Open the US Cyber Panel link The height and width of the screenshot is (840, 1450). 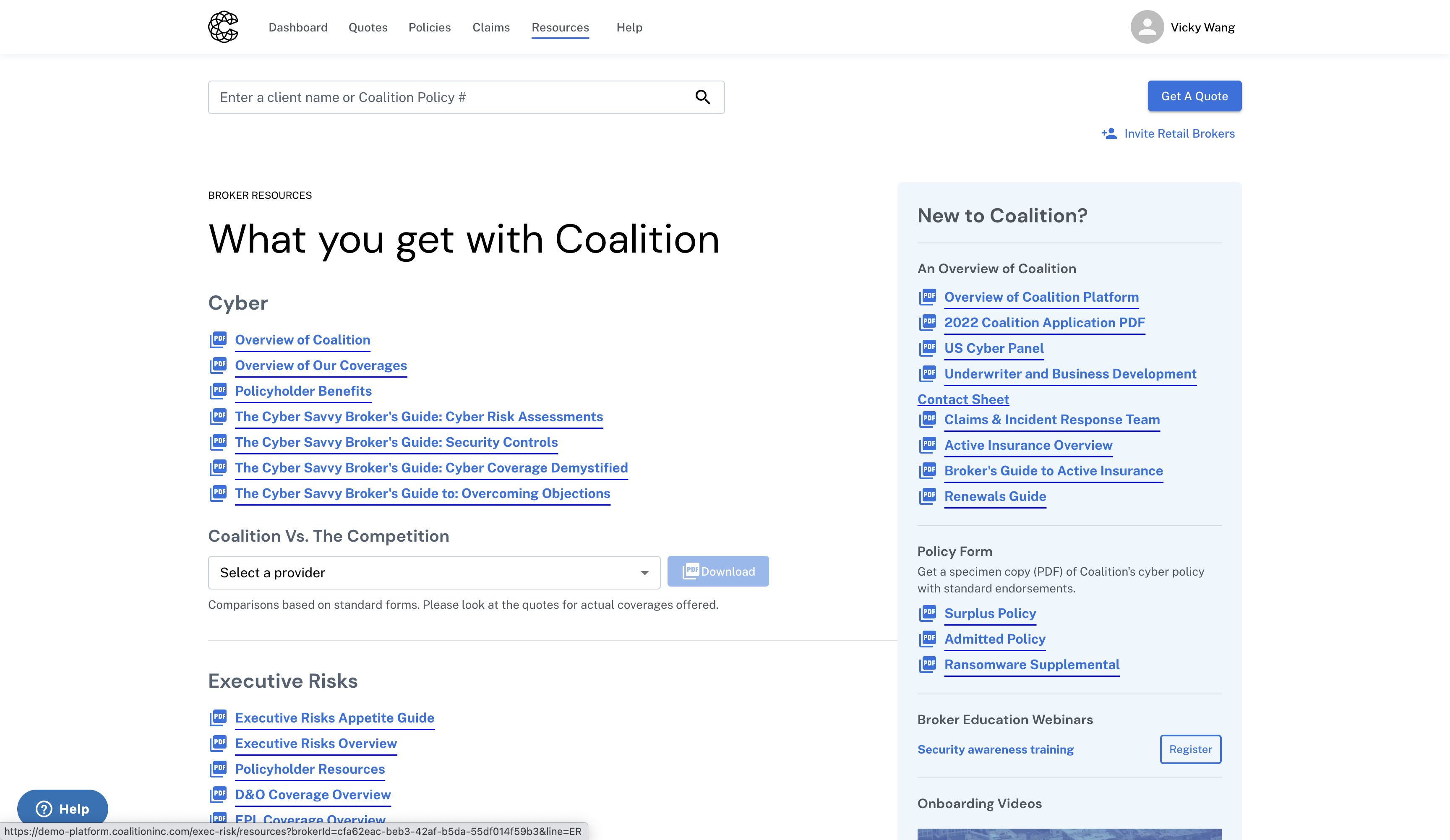click(994, 348)
